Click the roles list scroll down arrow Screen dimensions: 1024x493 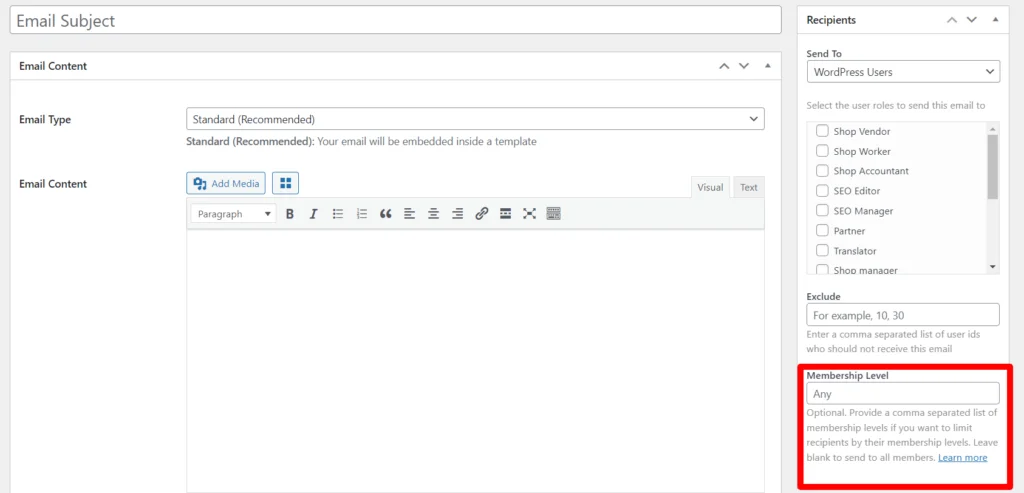pos(993,267)
